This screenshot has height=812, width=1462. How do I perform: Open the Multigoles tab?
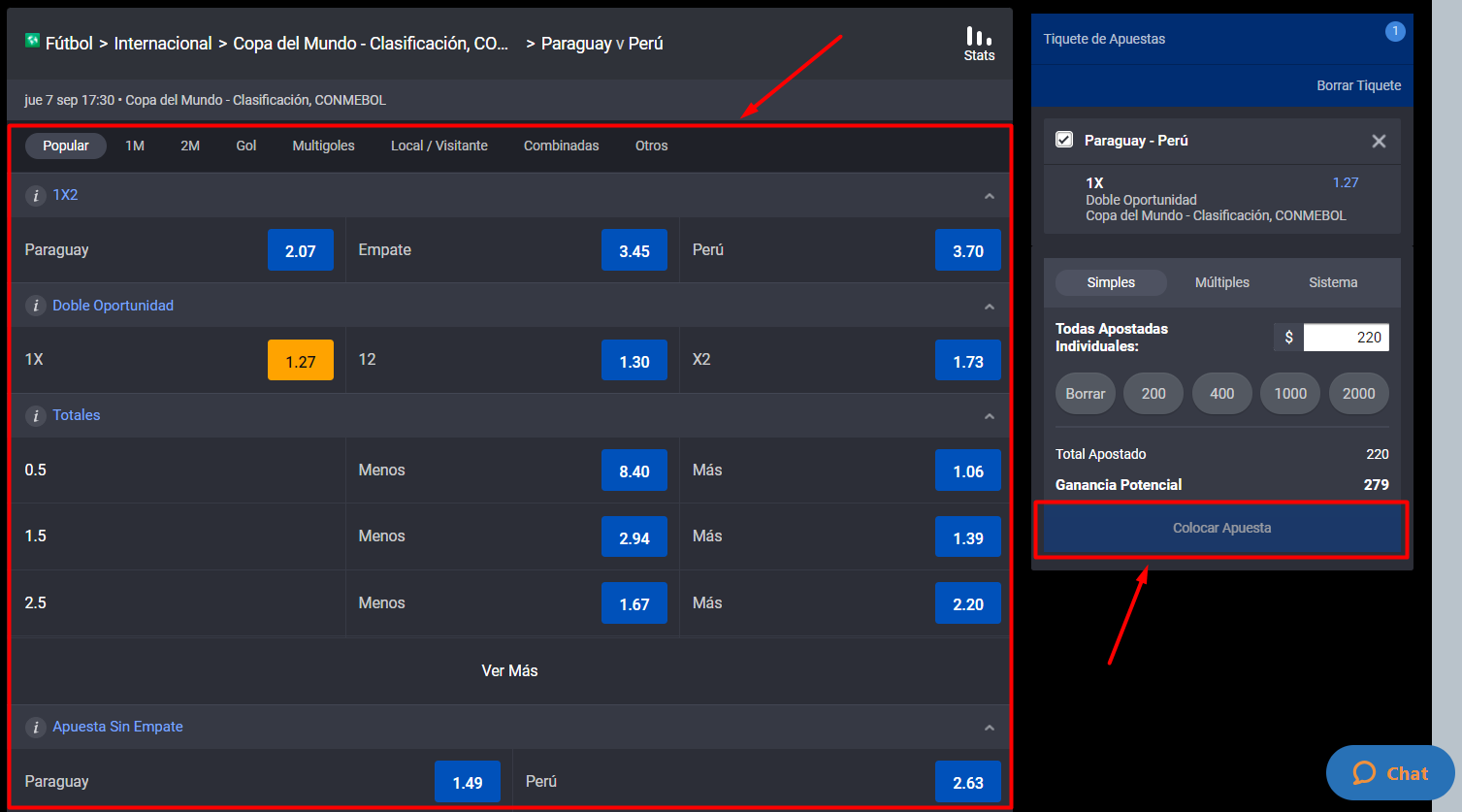pos(323,146)
